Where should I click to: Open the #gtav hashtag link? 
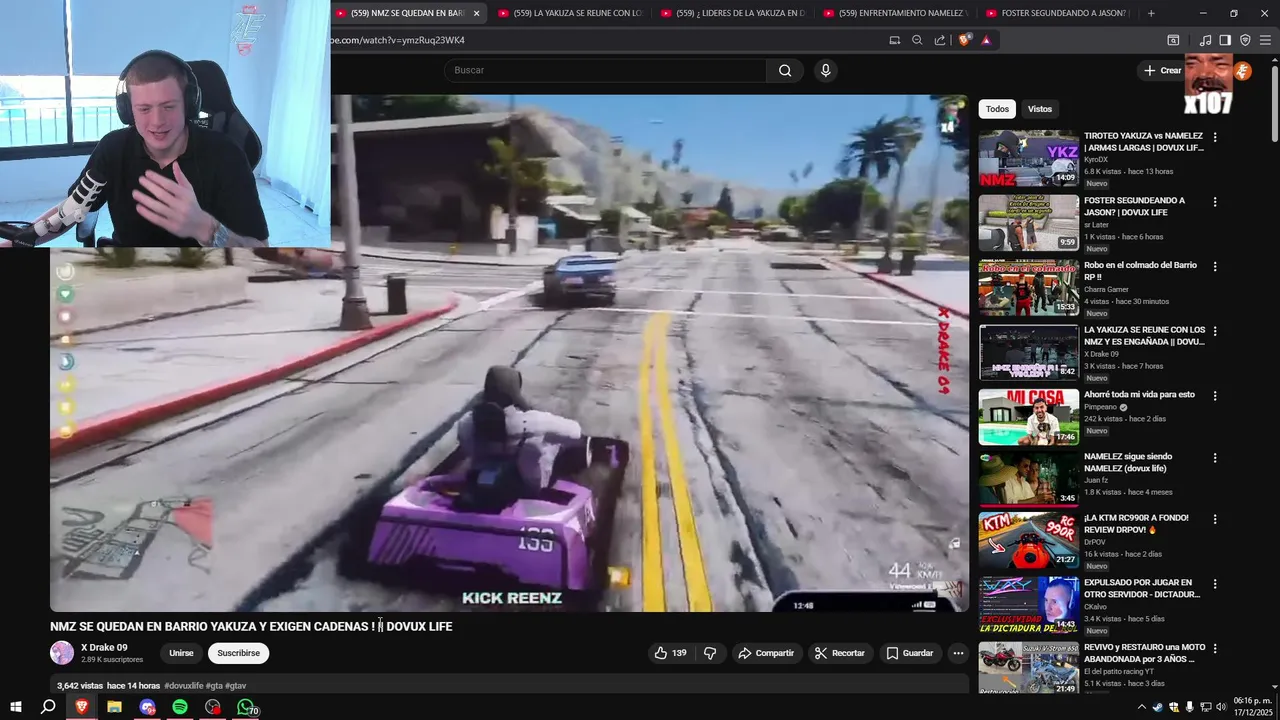[x=236, y=686]
